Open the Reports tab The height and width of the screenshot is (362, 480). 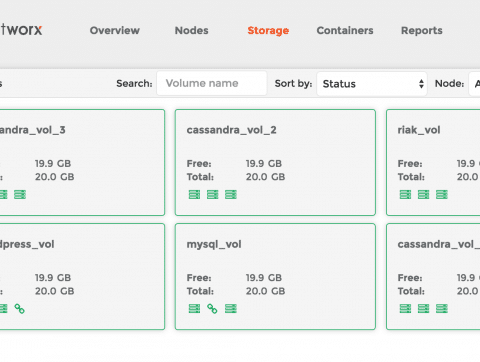[422, 30]
